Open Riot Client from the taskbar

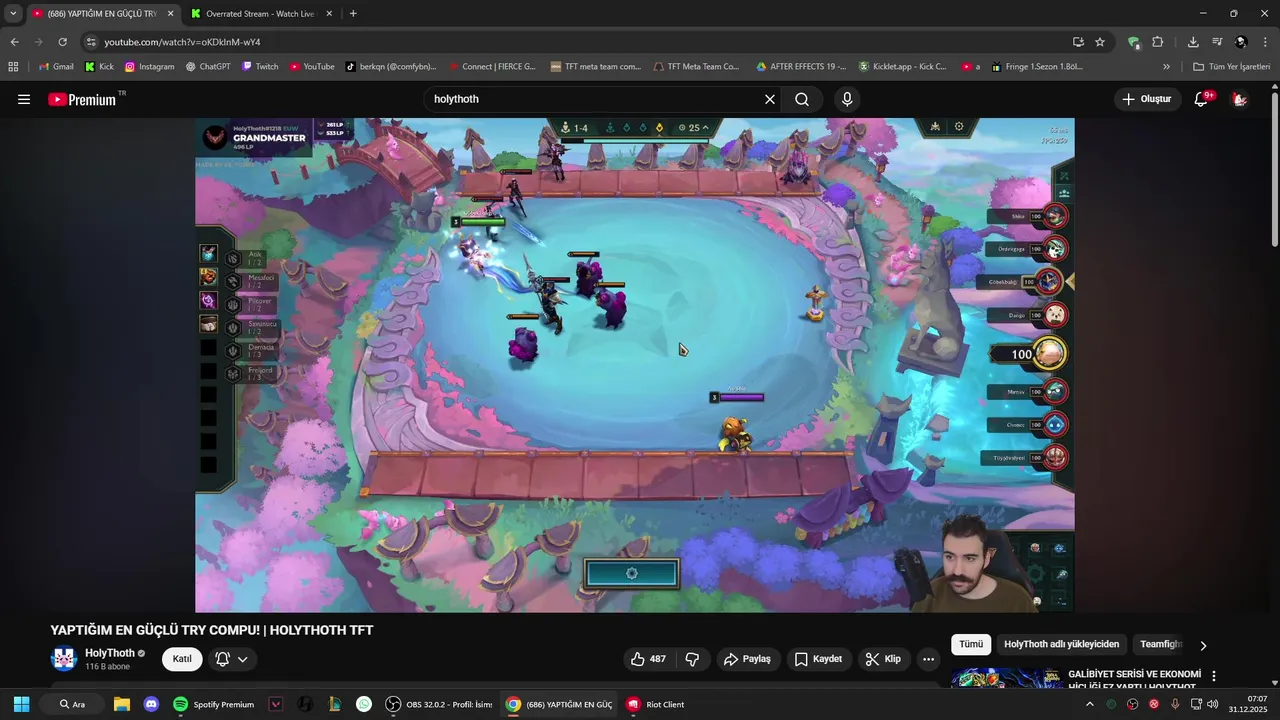click(655, 704)
